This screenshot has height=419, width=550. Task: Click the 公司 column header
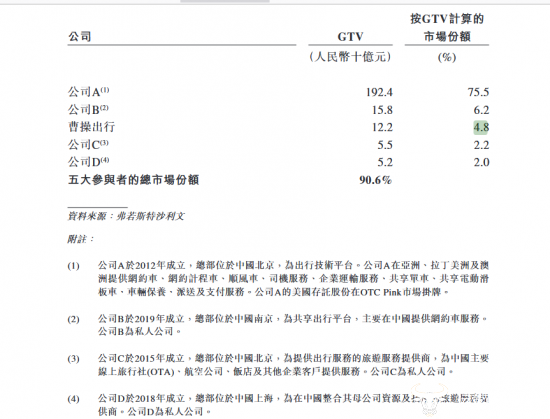80,36
